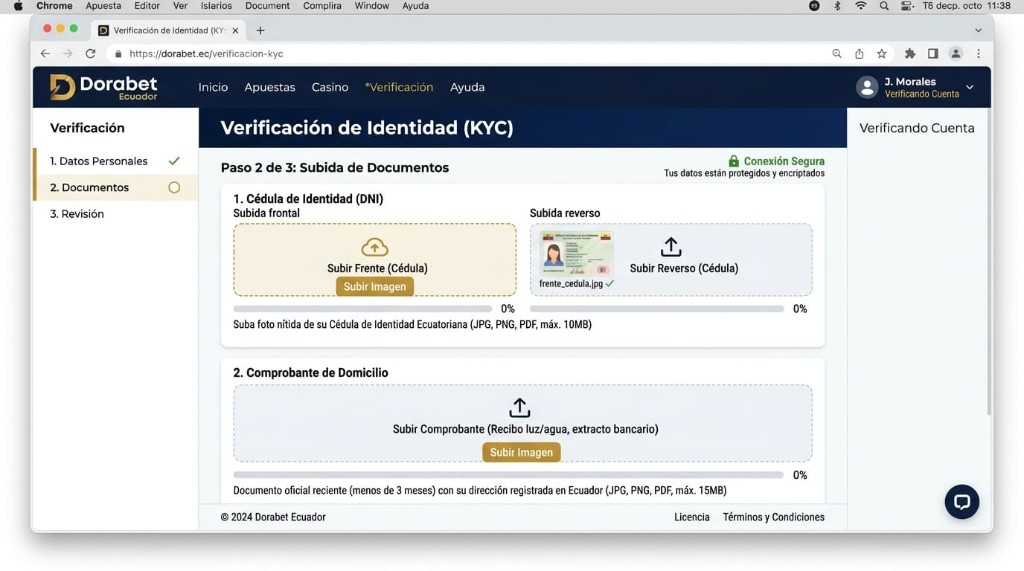Click the upload arrow icon for Subir Reverso
Screen dimensions: 1024x571
[671, 247]
